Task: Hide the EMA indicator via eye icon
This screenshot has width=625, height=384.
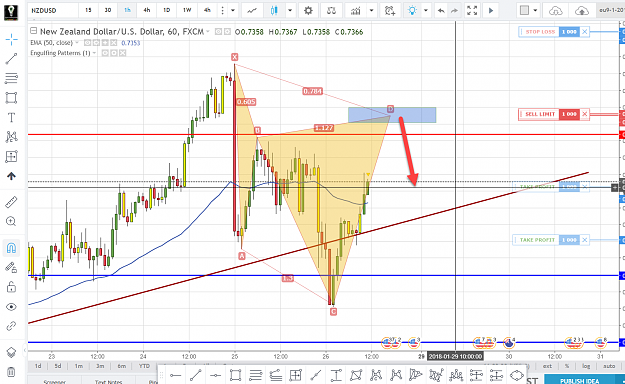Action: coord(87,43)
